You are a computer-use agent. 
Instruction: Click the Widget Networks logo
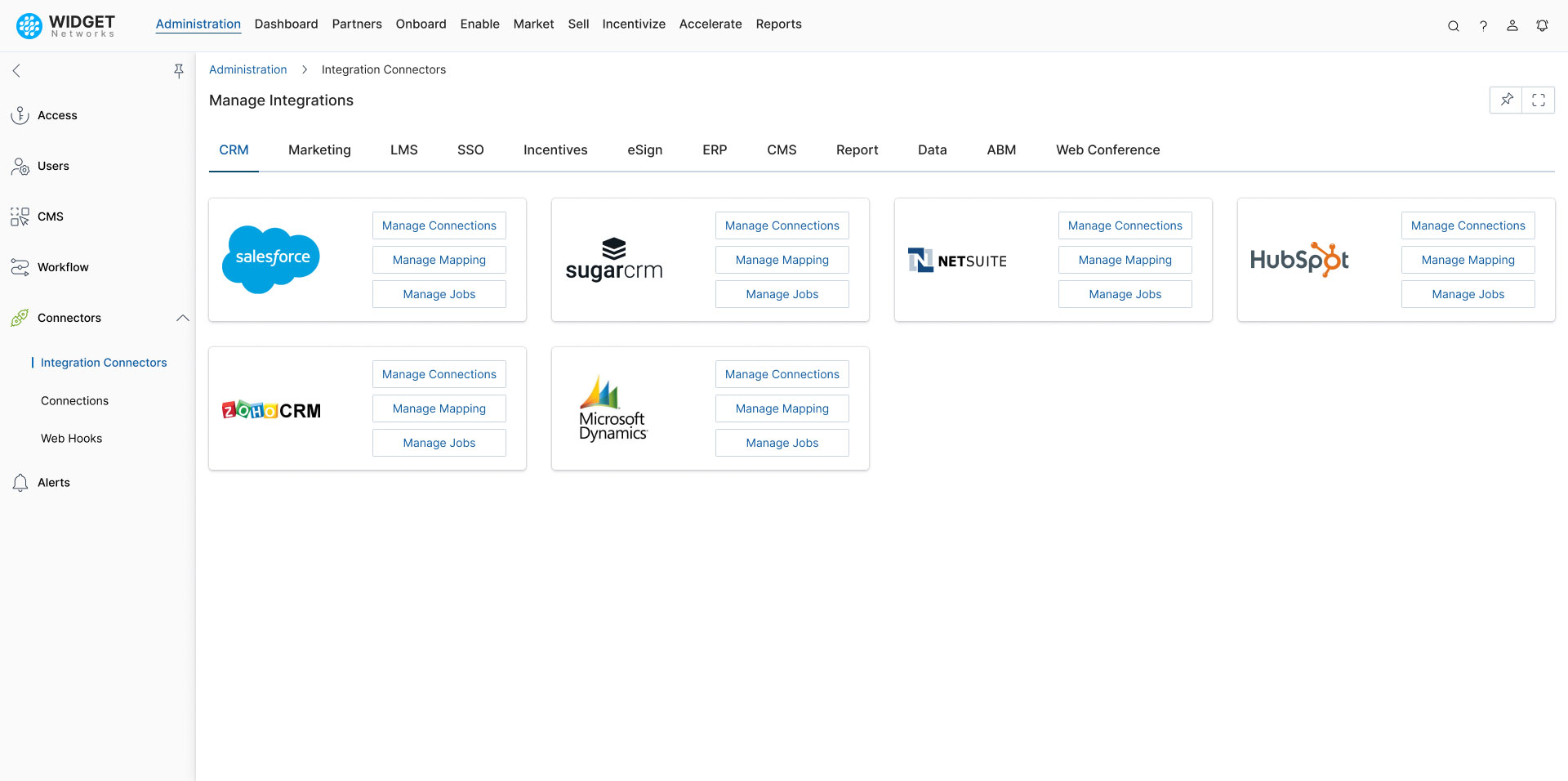tap(66, 25)
